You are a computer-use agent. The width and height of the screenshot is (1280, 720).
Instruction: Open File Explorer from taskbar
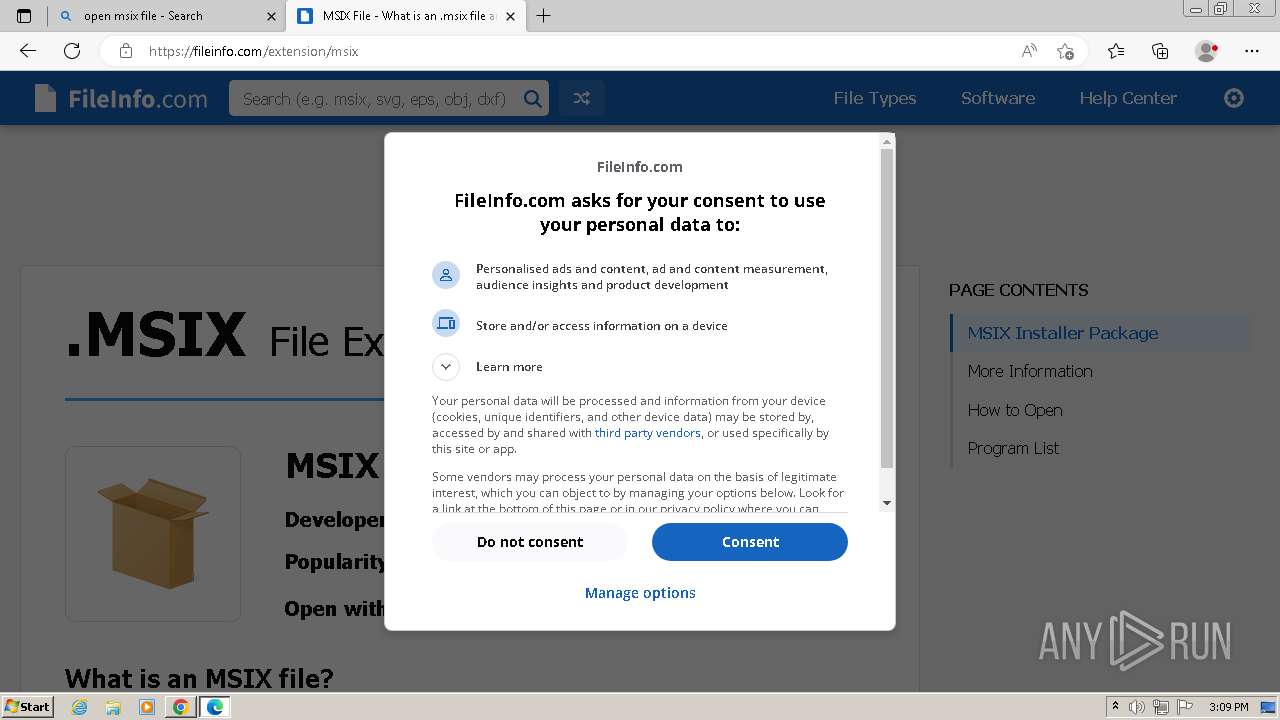coord(113,707)
